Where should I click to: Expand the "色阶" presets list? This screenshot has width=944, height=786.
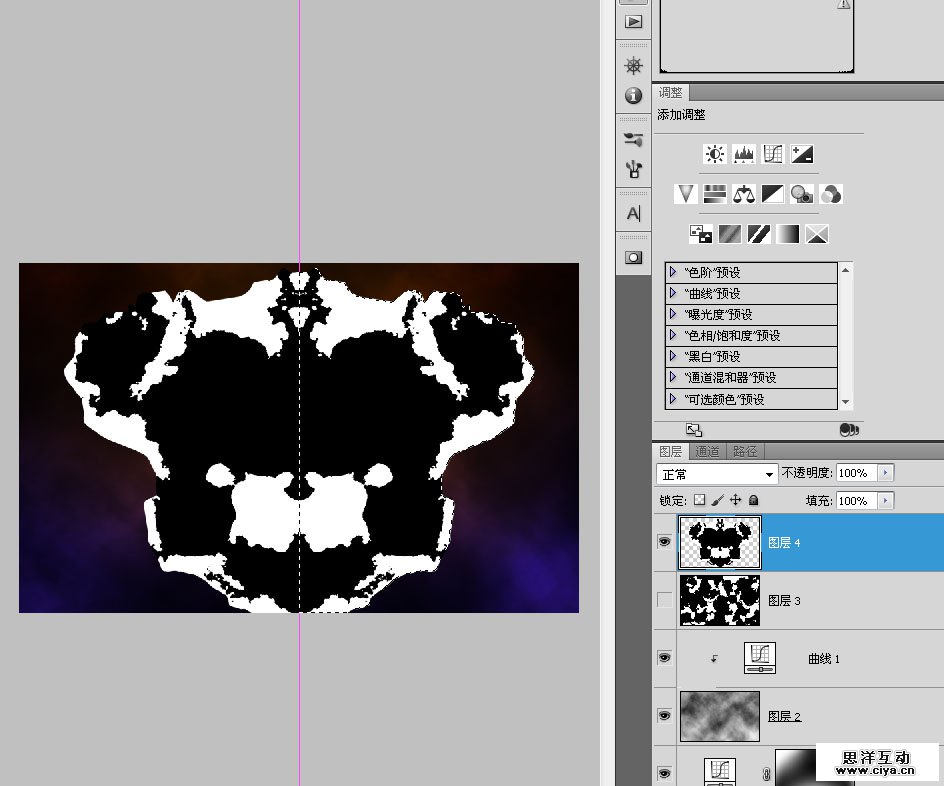coord(673,272)
